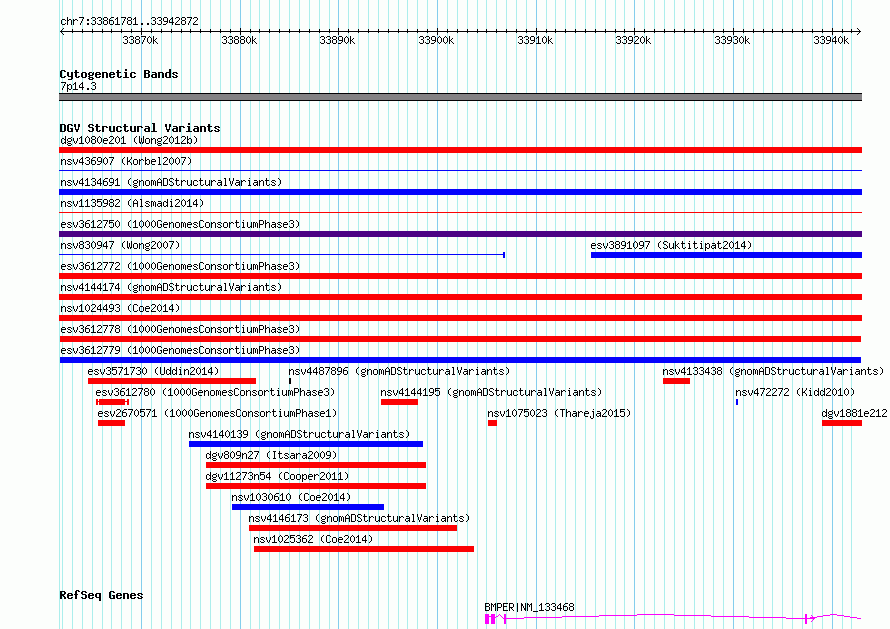This screenshot has width=890, height=629.
Task: Click the blue nsv4134691 variant bar
Action: [460, 192]
